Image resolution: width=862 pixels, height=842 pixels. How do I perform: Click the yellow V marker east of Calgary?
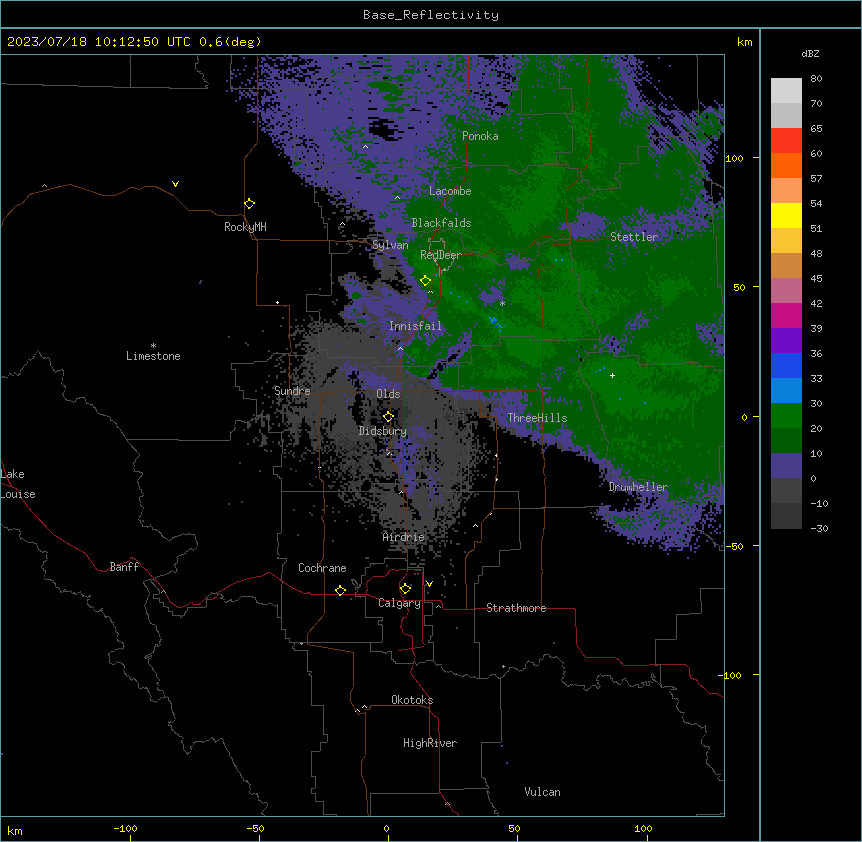pos(429,584)
